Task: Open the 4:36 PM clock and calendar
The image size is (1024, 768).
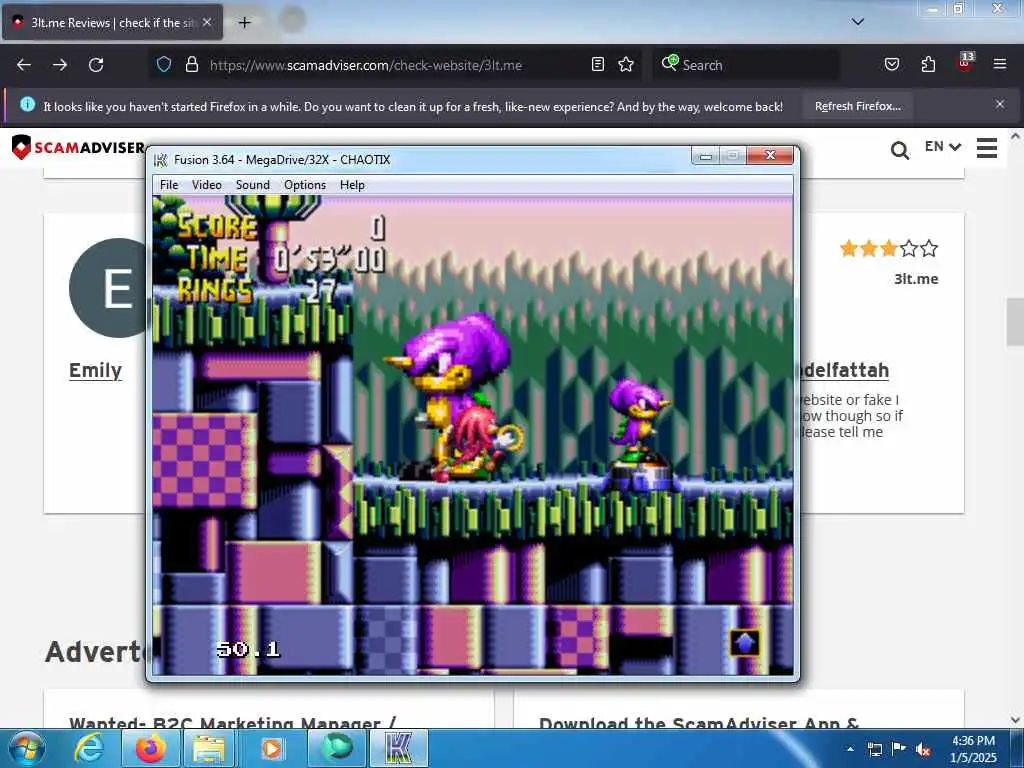Action: pos(973,749)
